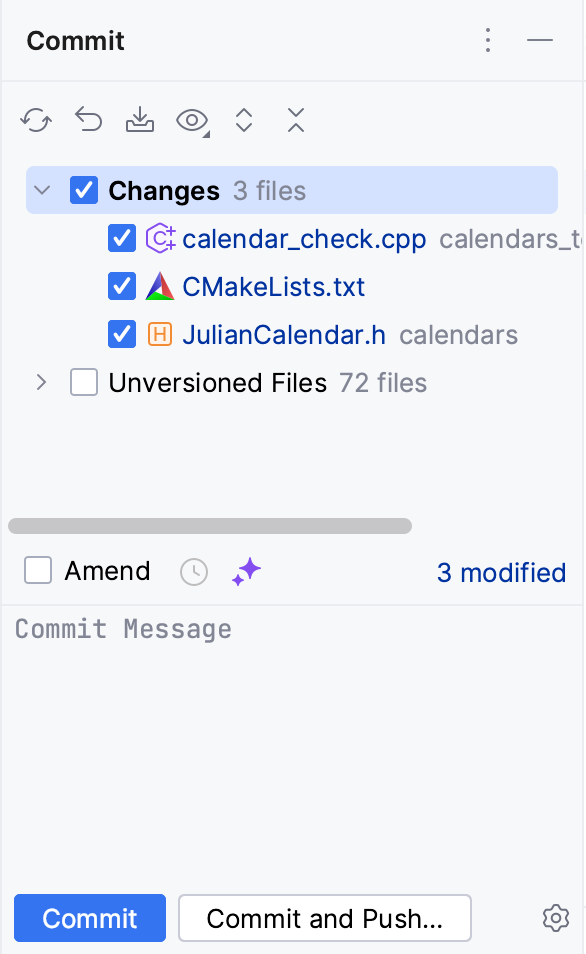This screenshot has height=954, width=586.
Task: Enable the Amend option
Action: pyautogui.click(x=37, y=570)
